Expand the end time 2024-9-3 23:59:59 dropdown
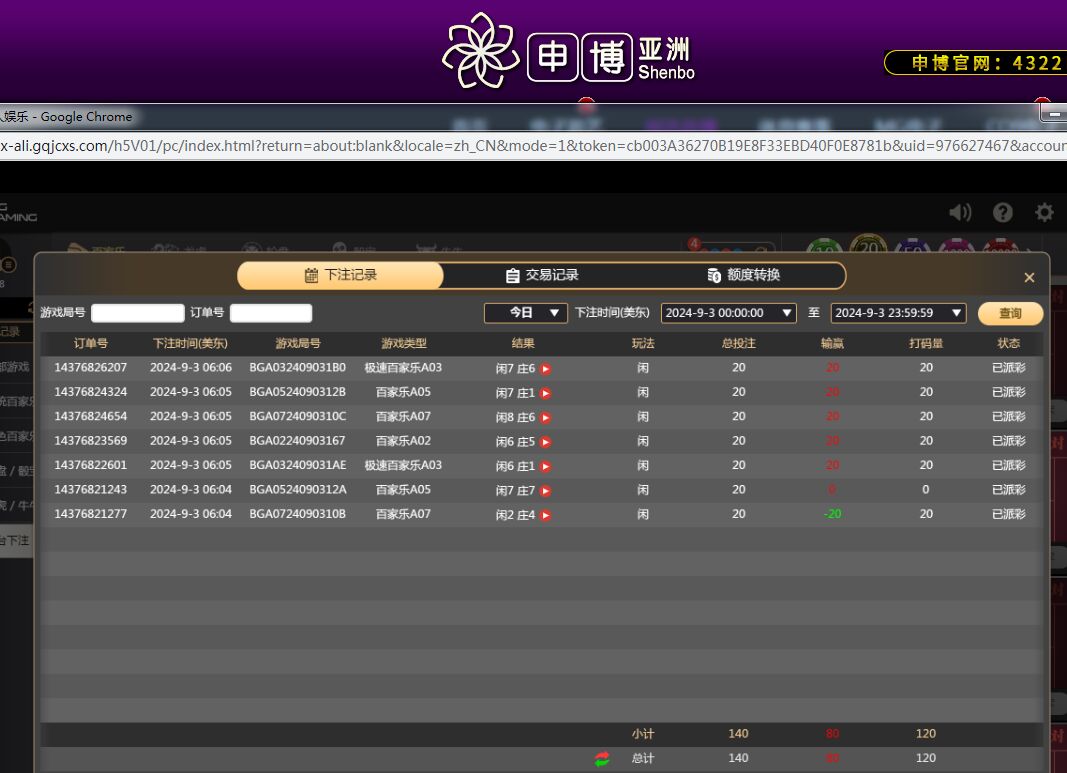Viewport: 1067px width, 773px height. [x=898, y=313]
